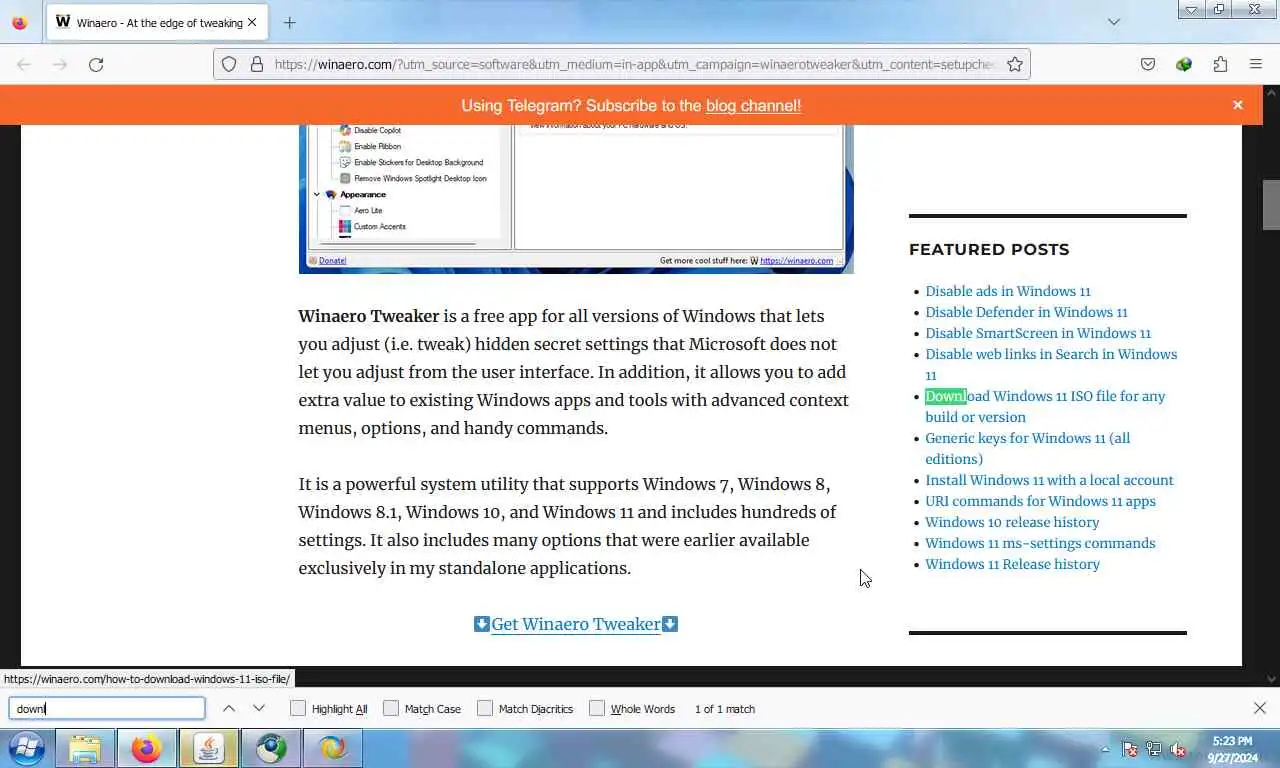Open Disable ads in Windows 11 post

pos(1008,291)
